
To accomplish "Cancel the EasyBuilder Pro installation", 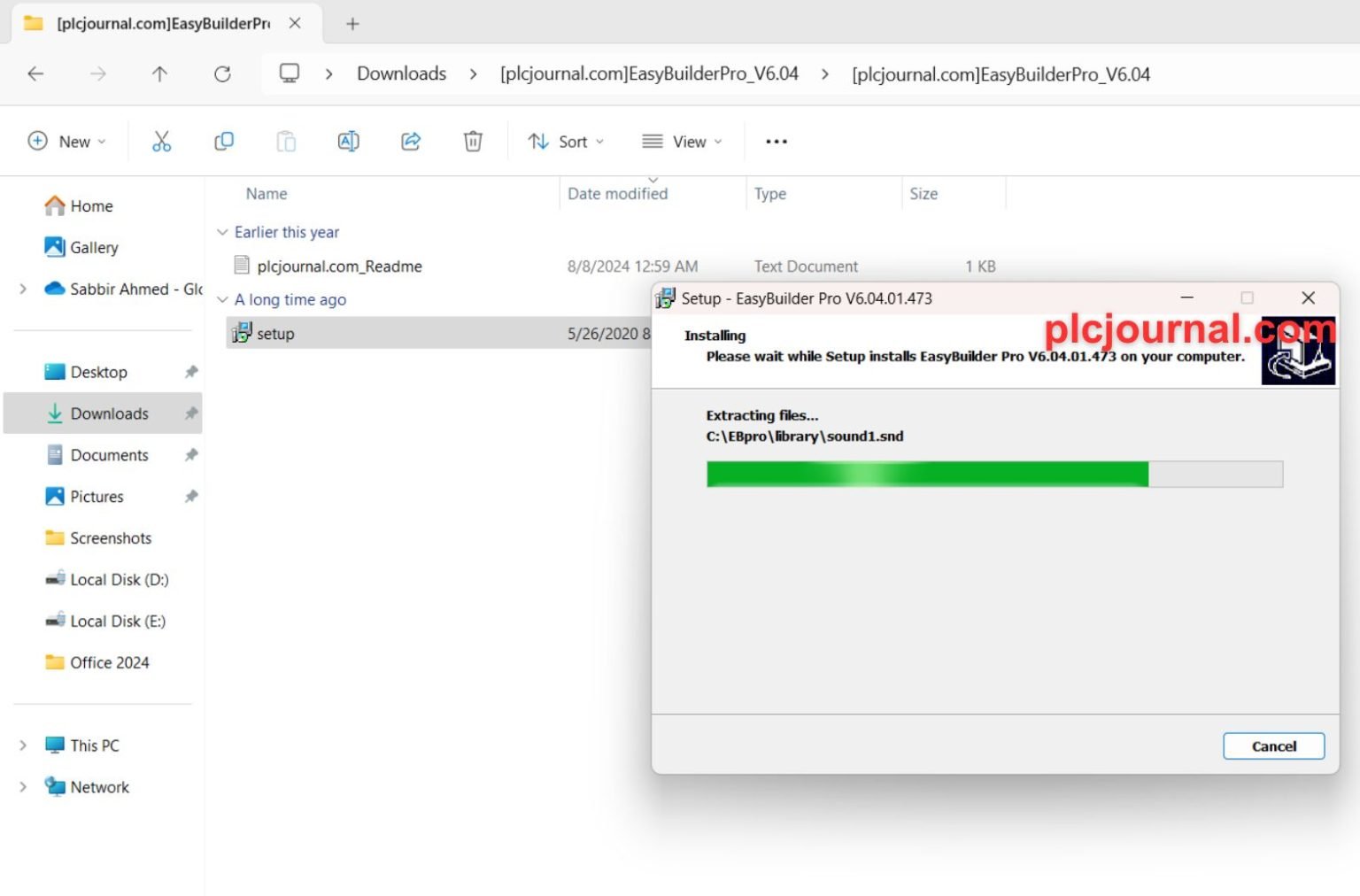I will pos(1272,746).
